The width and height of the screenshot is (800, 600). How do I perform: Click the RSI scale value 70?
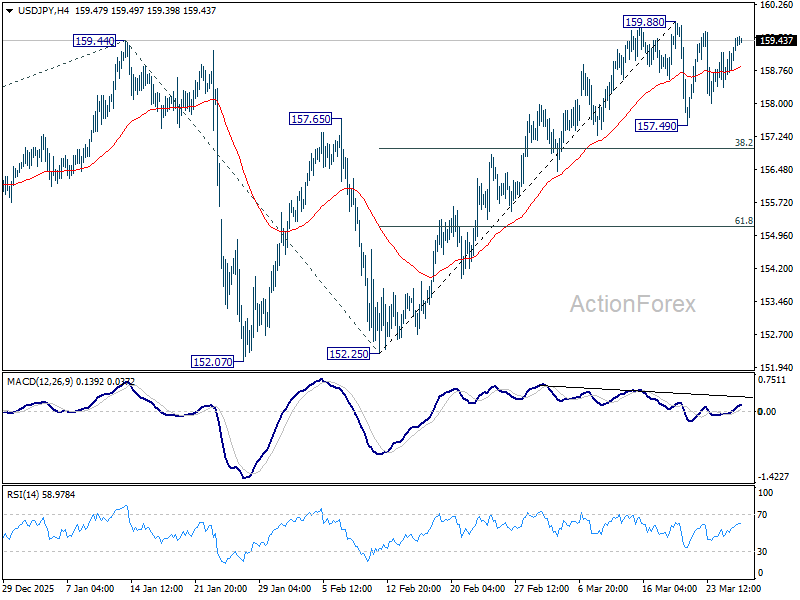(762, 515)
